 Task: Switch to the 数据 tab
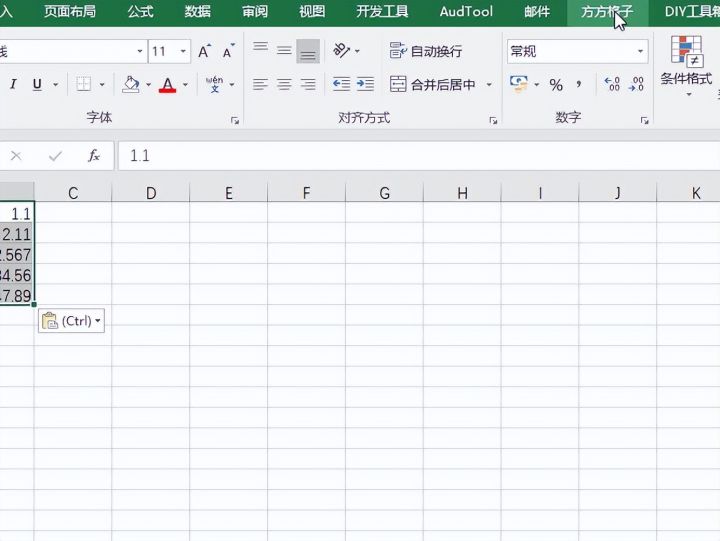pos(198,11)
